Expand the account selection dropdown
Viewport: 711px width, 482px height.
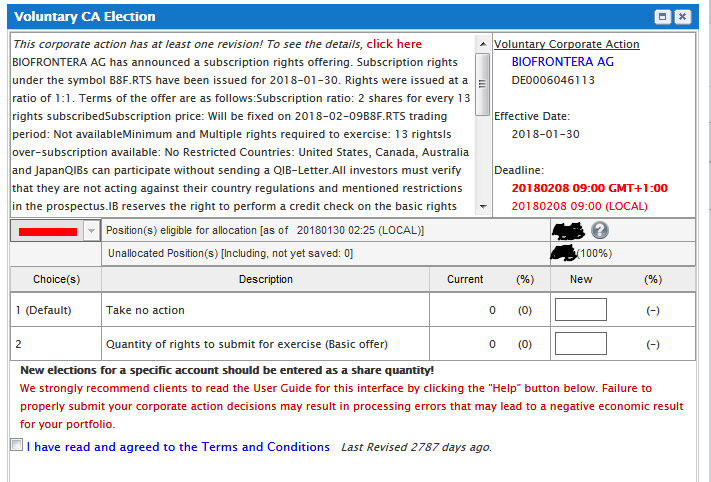(x=91, y=231)
